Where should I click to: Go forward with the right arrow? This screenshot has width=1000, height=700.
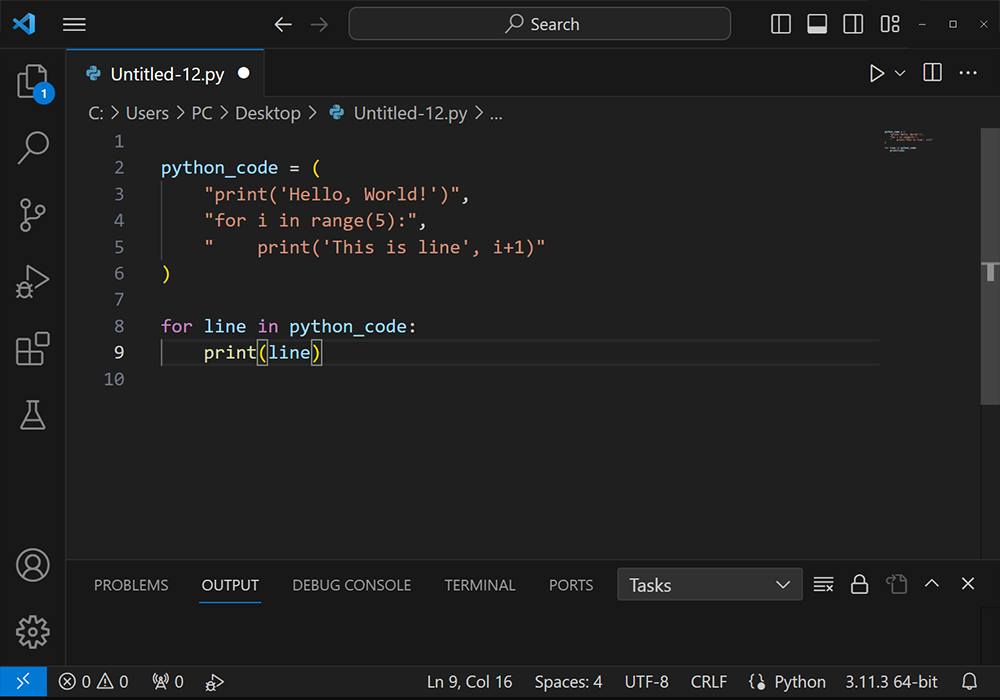coord(319,24)
